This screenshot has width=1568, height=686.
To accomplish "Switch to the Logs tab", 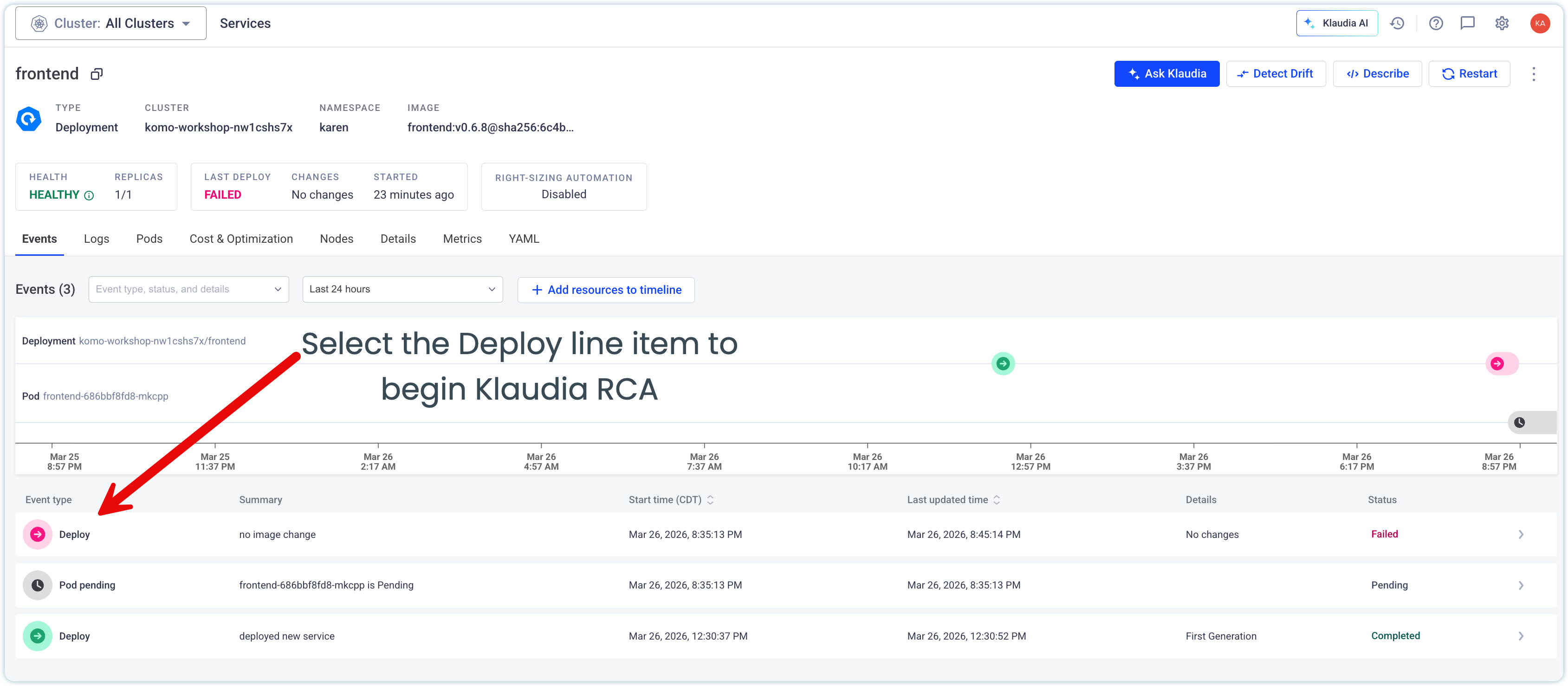I will [x=96, y=239].
